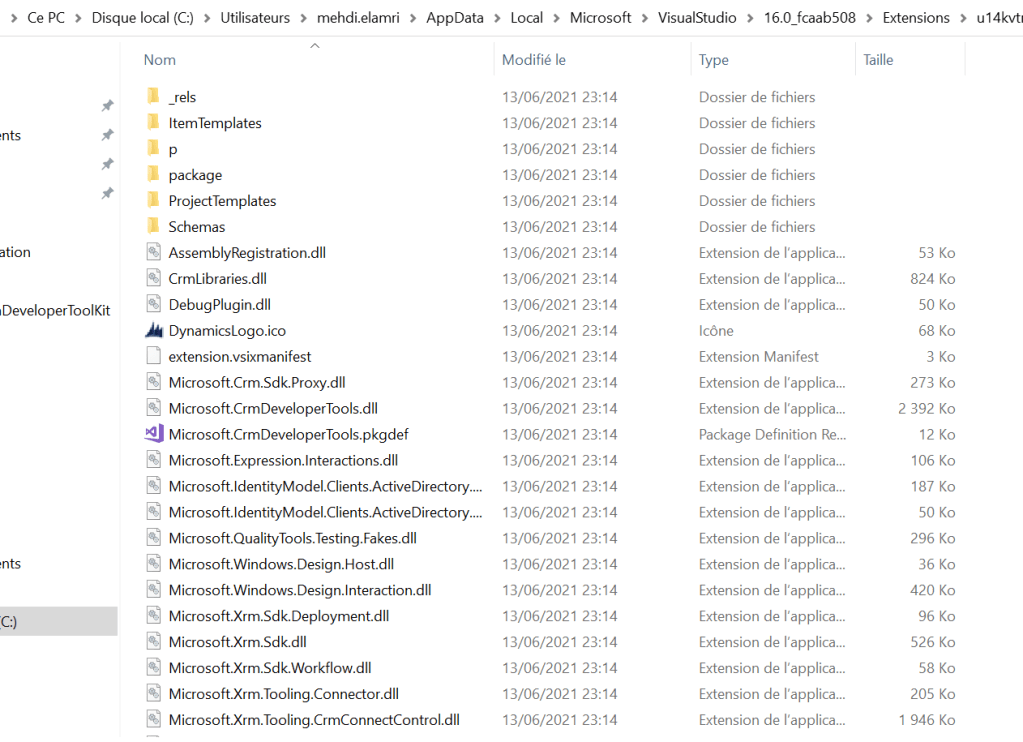The image size is (1023, 742).
Task: Click the Schemas folder icon
Action: [x=153, y=227]
